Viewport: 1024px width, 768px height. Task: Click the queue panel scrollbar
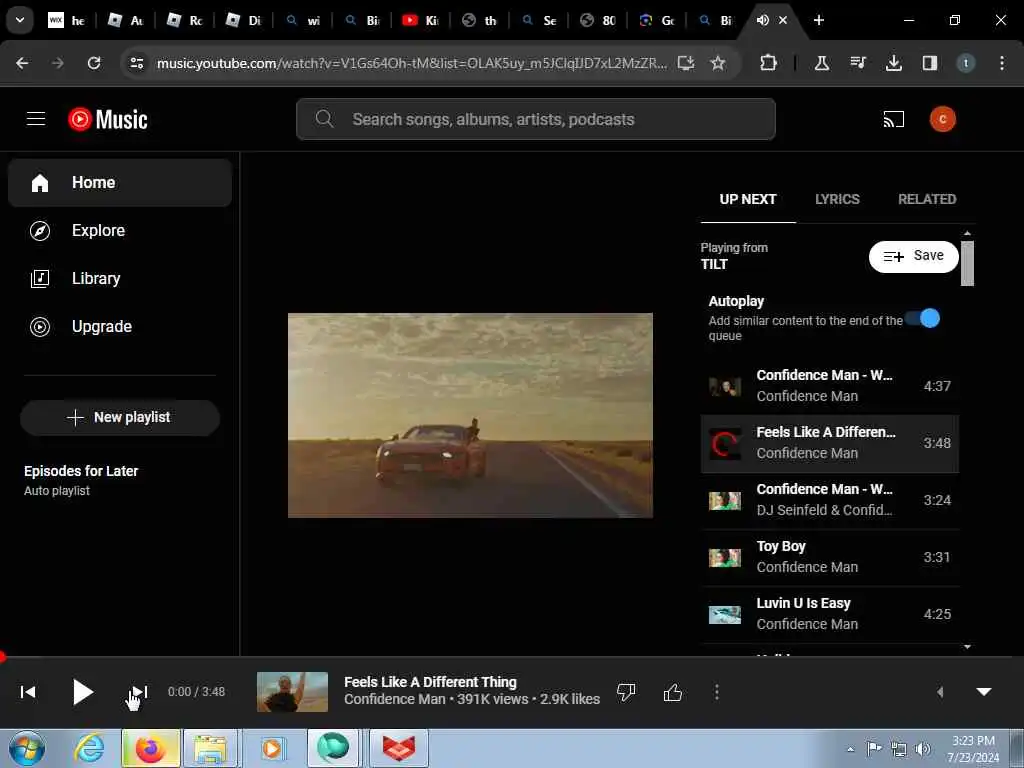(x=967, y=263)
